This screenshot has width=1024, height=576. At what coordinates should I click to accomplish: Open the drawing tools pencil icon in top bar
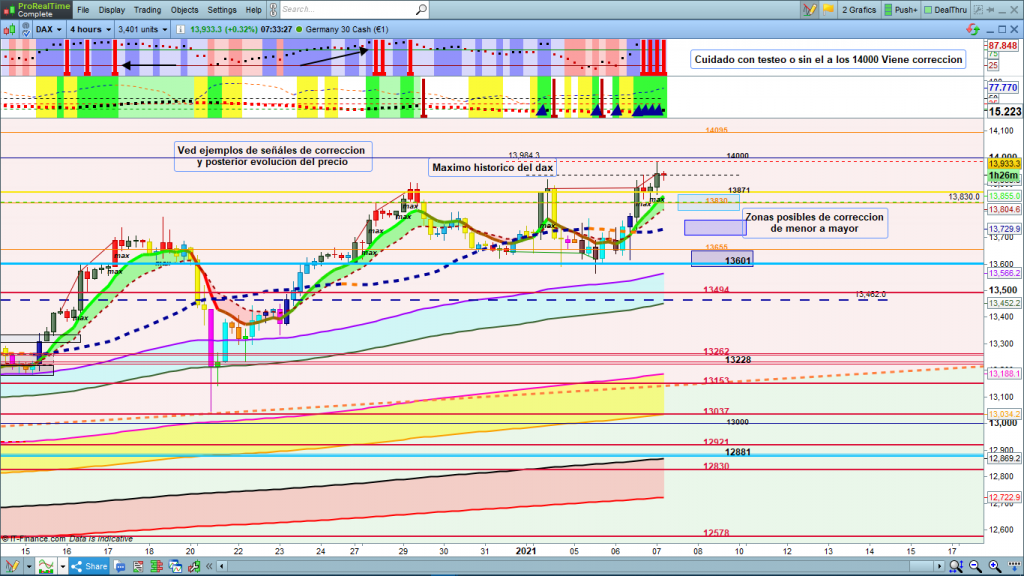pyautogui.click(x=809, y=10)
